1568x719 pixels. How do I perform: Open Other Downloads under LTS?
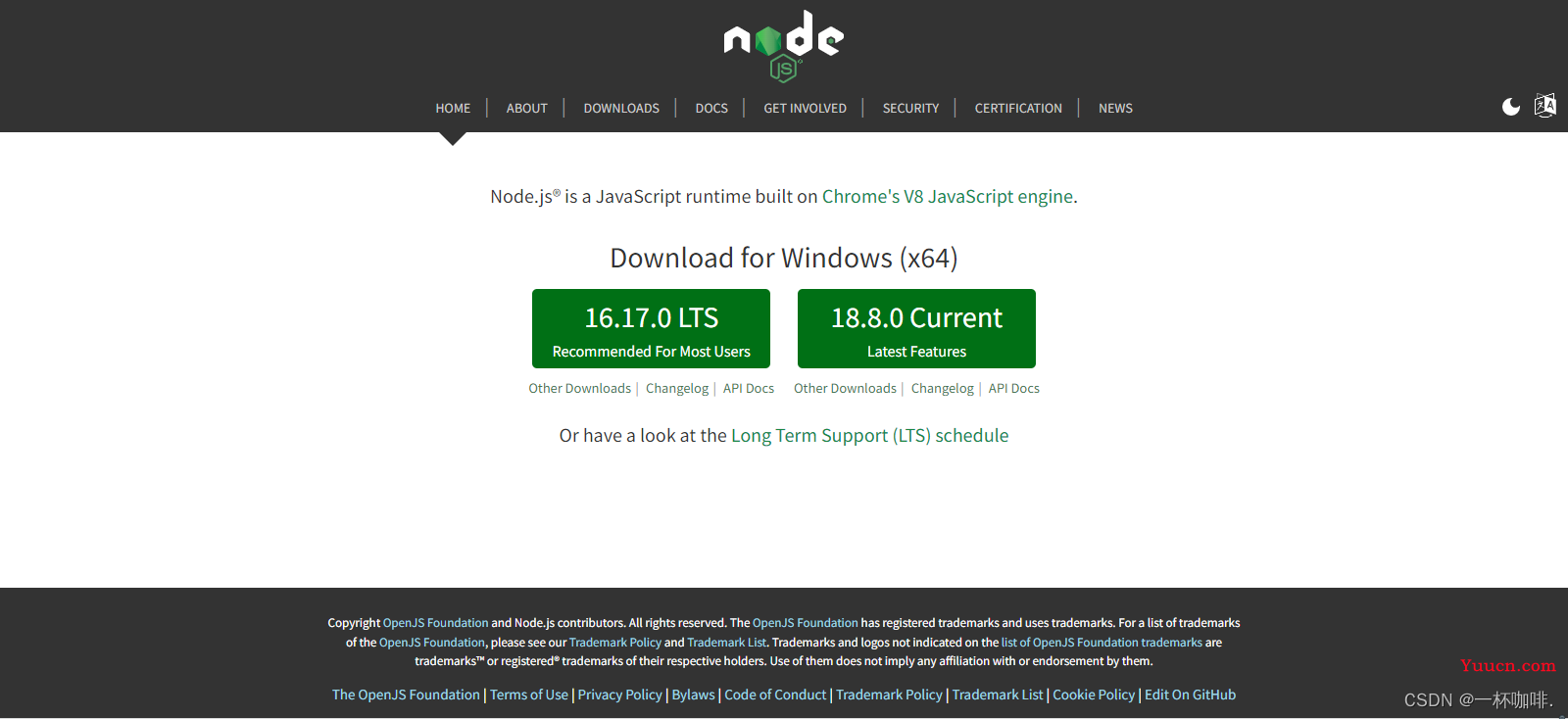(x=580, y=389)
